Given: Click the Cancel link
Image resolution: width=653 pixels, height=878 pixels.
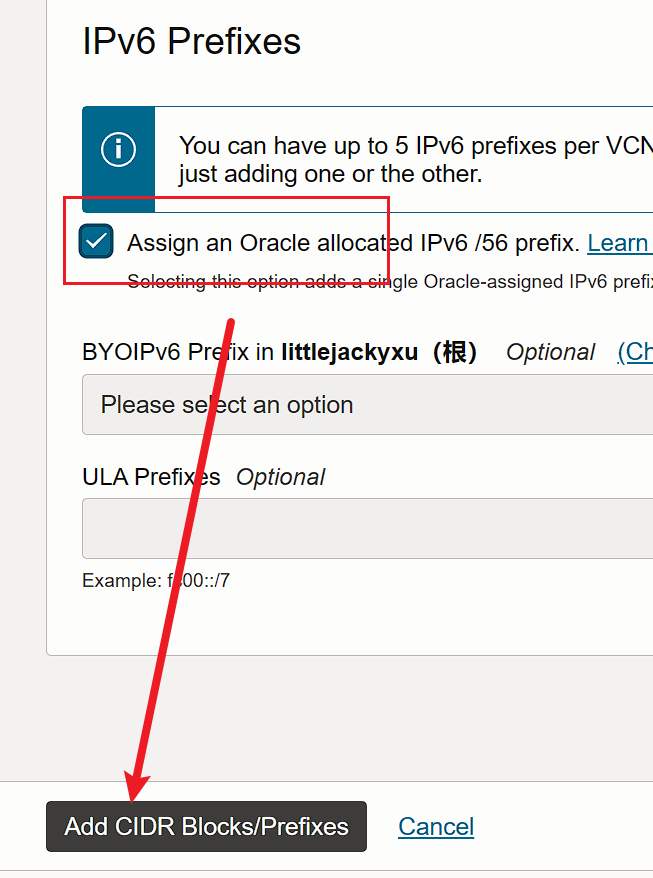Looking at the screenshot, I should point(436,827).
